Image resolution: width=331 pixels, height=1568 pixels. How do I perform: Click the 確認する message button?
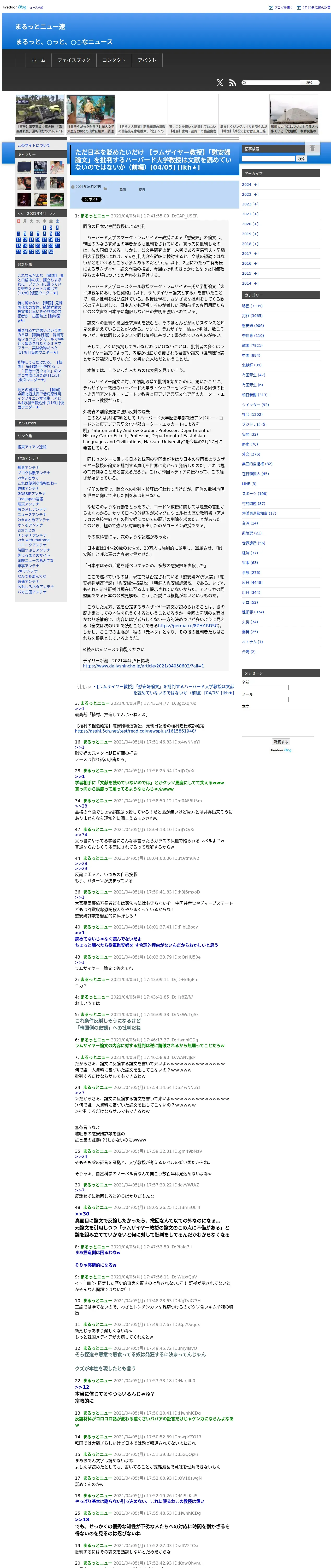281,742
